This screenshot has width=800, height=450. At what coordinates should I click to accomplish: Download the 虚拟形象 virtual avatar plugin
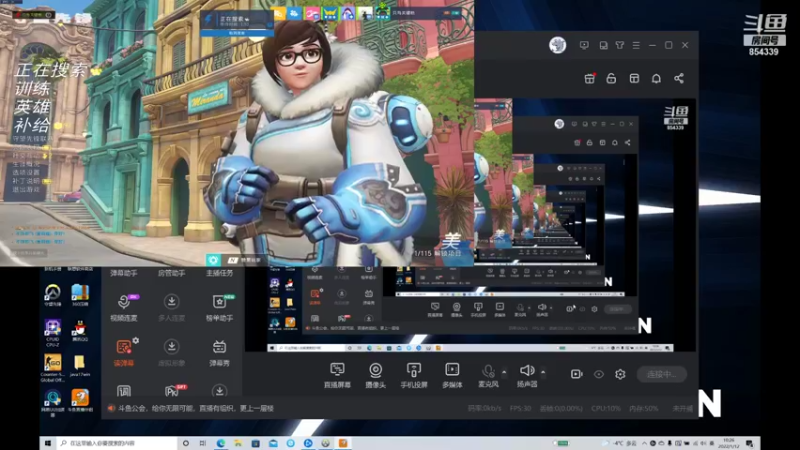[x=171, y=353]
